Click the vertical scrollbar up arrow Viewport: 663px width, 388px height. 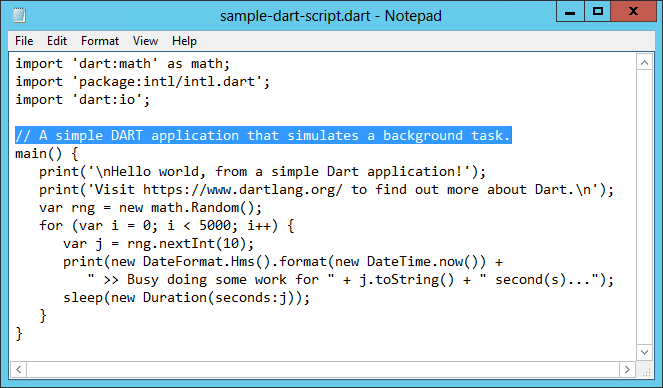[644, 63]
